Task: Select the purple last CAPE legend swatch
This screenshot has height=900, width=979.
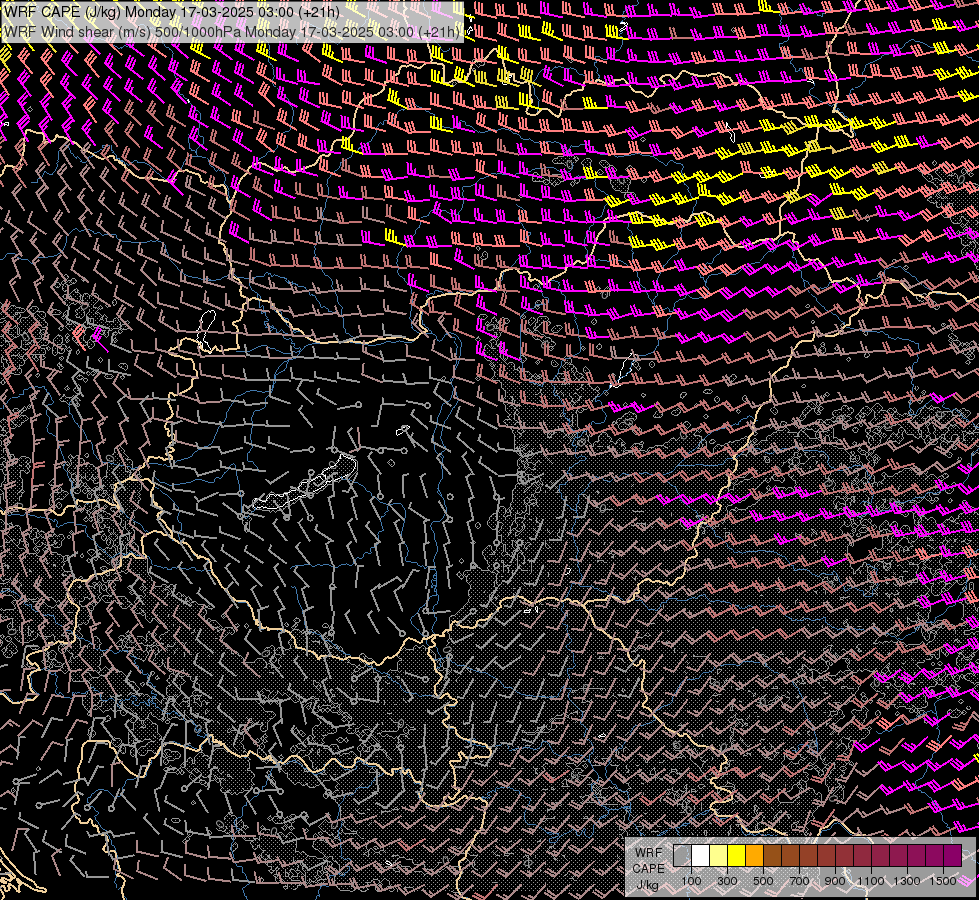Action: (953, 856)
